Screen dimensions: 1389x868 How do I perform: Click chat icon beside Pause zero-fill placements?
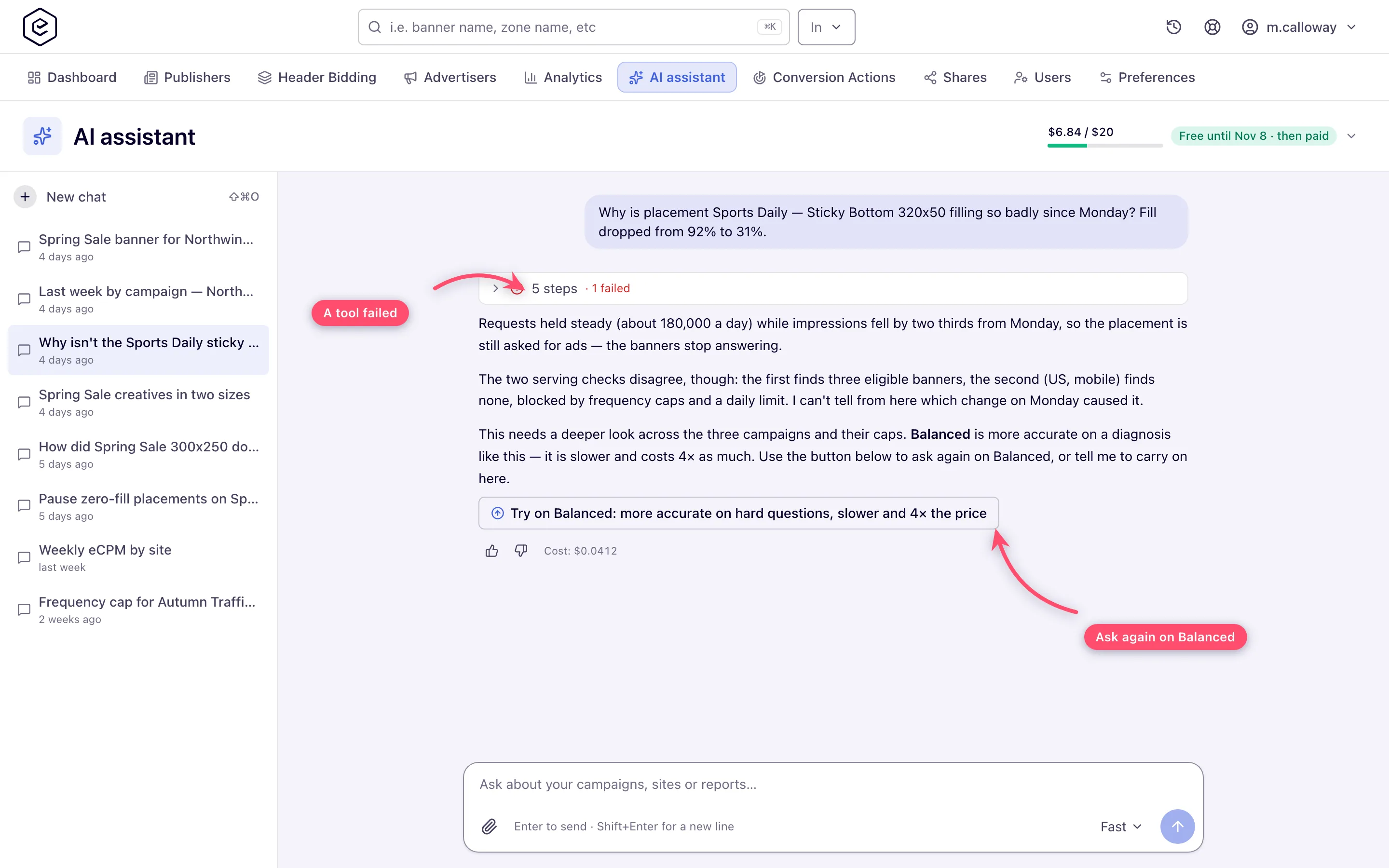[24, 506]
